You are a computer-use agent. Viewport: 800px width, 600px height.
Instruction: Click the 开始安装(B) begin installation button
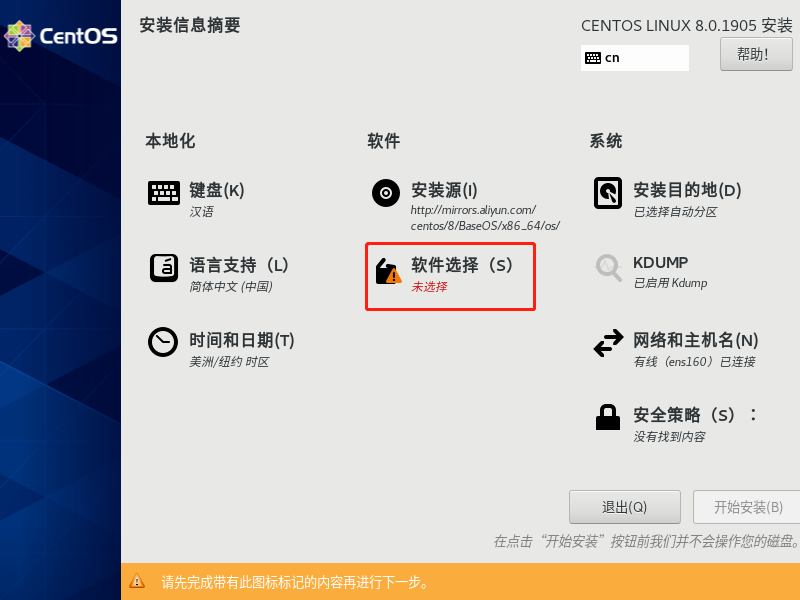coord(746,507)
